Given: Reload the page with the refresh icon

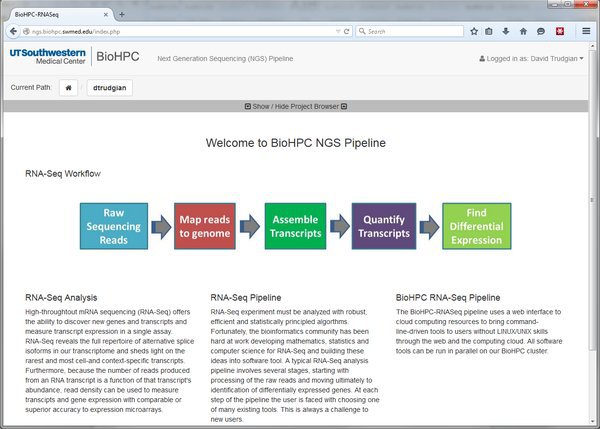Looking at the screenshot, I should (346, 31).
